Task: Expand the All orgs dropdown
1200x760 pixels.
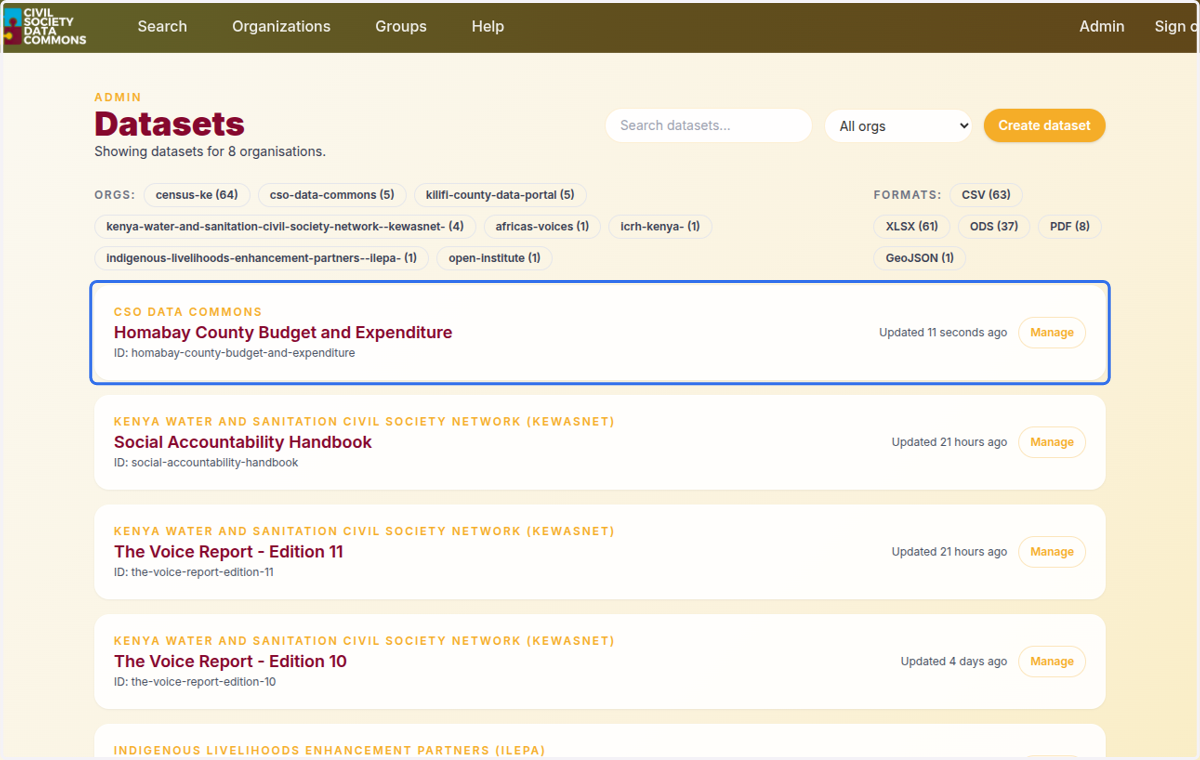Action: click(898, 126)
